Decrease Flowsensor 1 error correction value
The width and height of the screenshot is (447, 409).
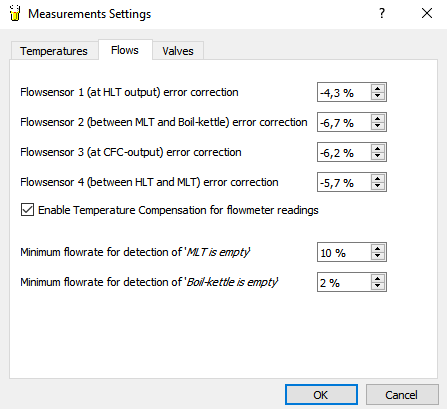point(378,96)
